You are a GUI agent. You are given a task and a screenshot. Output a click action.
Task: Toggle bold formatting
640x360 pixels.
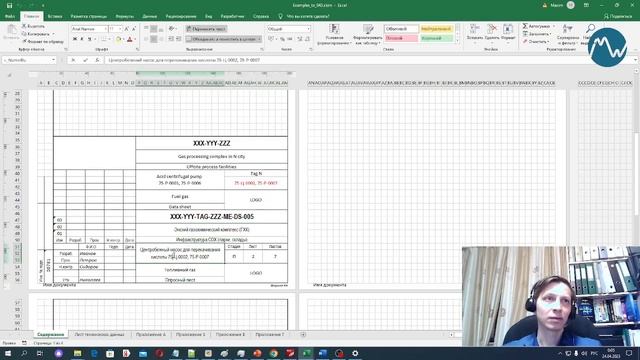click(x=75, y=39)
